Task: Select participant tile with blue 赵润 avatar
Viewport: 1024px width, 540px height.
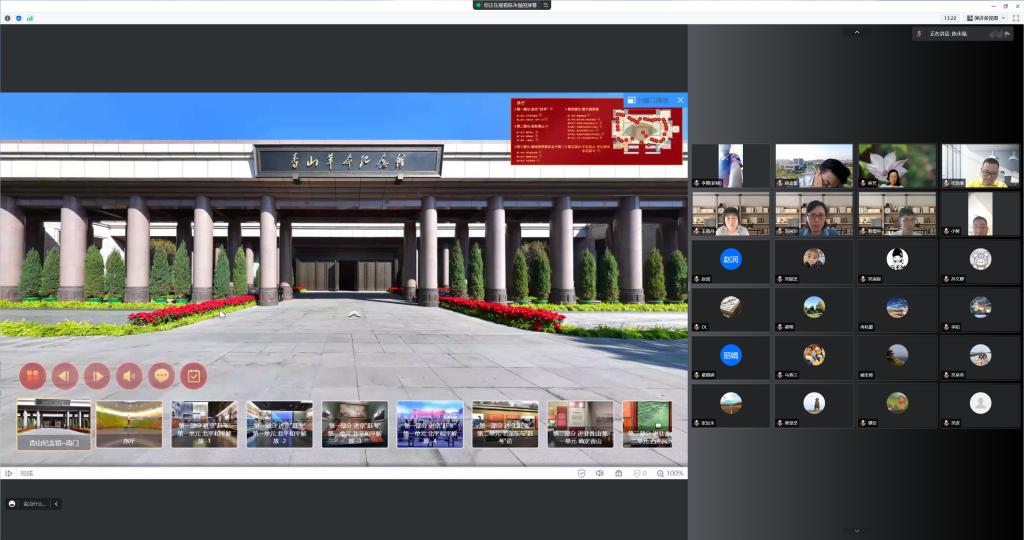Action: click(x=731, y=262)
